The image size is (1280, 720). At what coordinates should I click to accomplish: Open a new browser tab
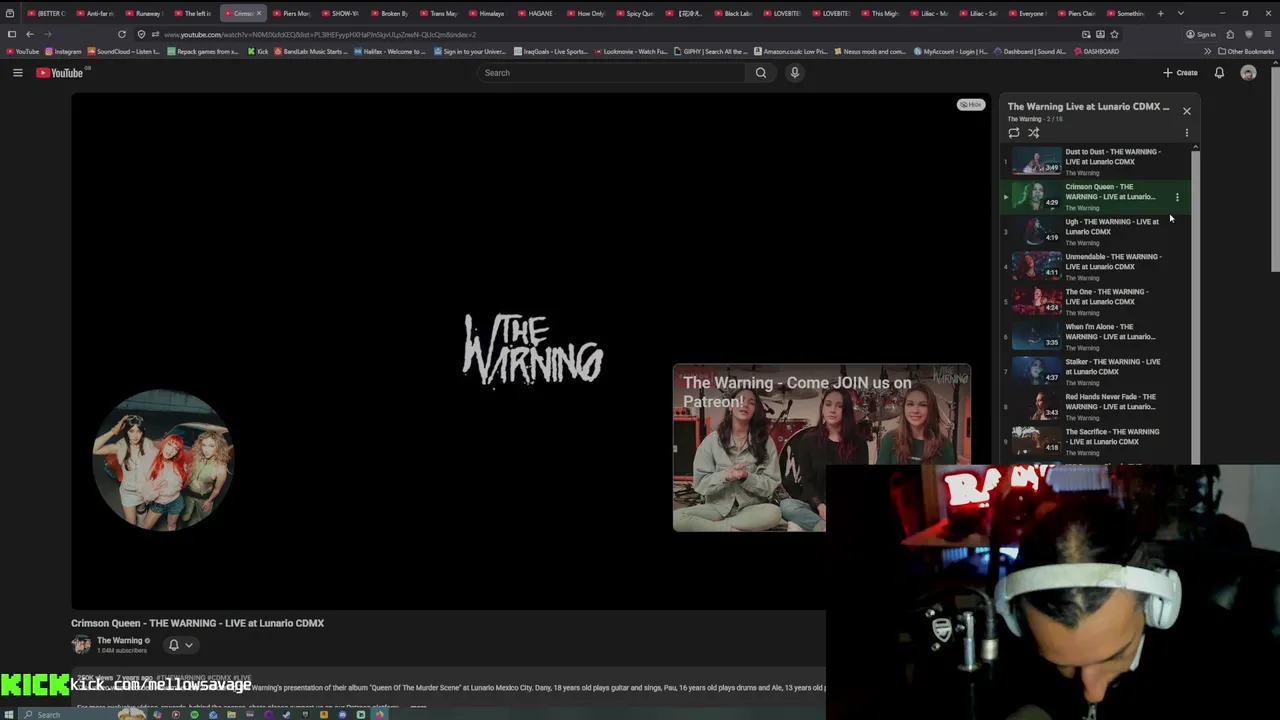pos(1161,13)
